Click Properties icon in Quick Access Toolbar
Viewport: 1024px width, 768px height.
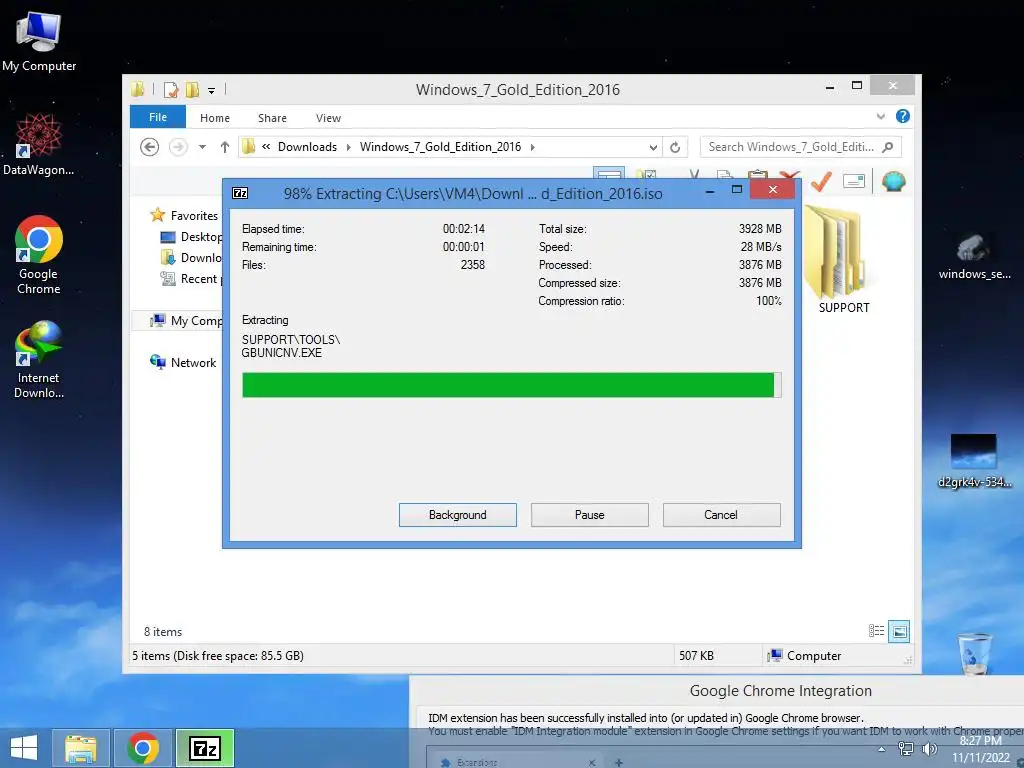pyautogui.click(x=170, y=89)
